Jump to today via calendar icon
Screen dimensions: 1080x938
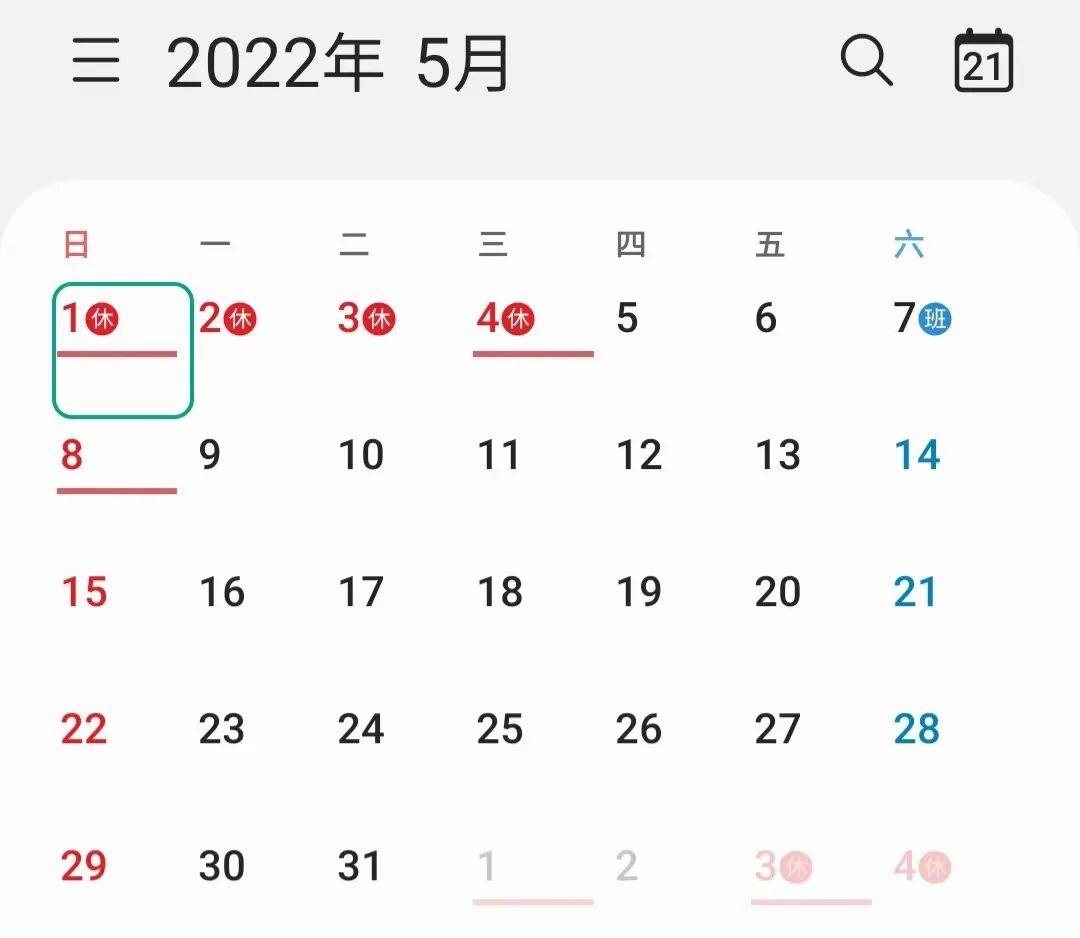click(x=984, y=62)
